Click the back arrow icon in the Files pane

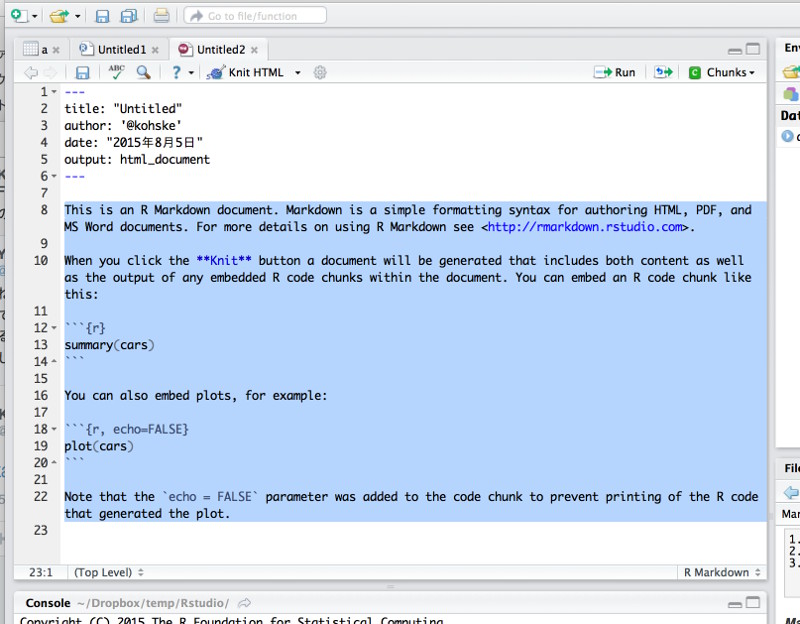(x=791, y=492)
